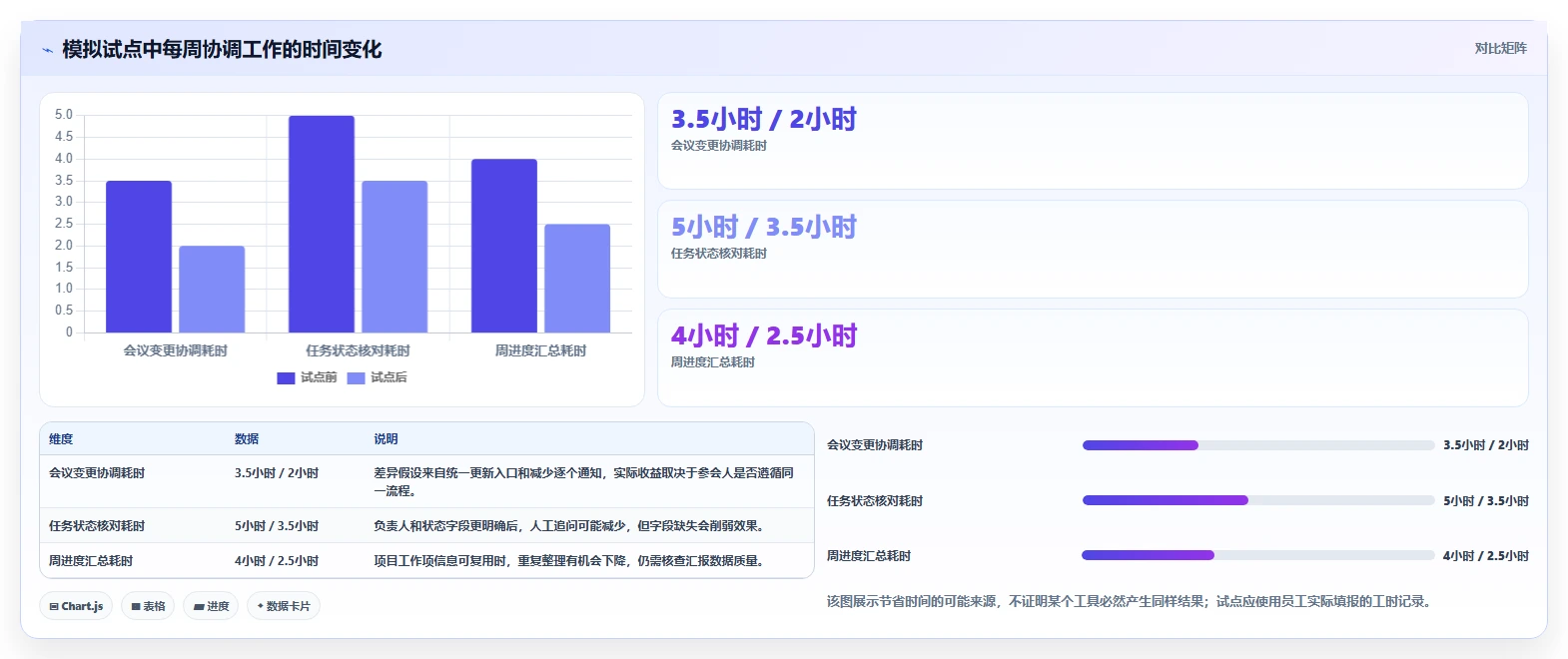Click the 试点前 bar for 任务状态核对耗时
The image size is (1568, 659).
pos(322,225)
